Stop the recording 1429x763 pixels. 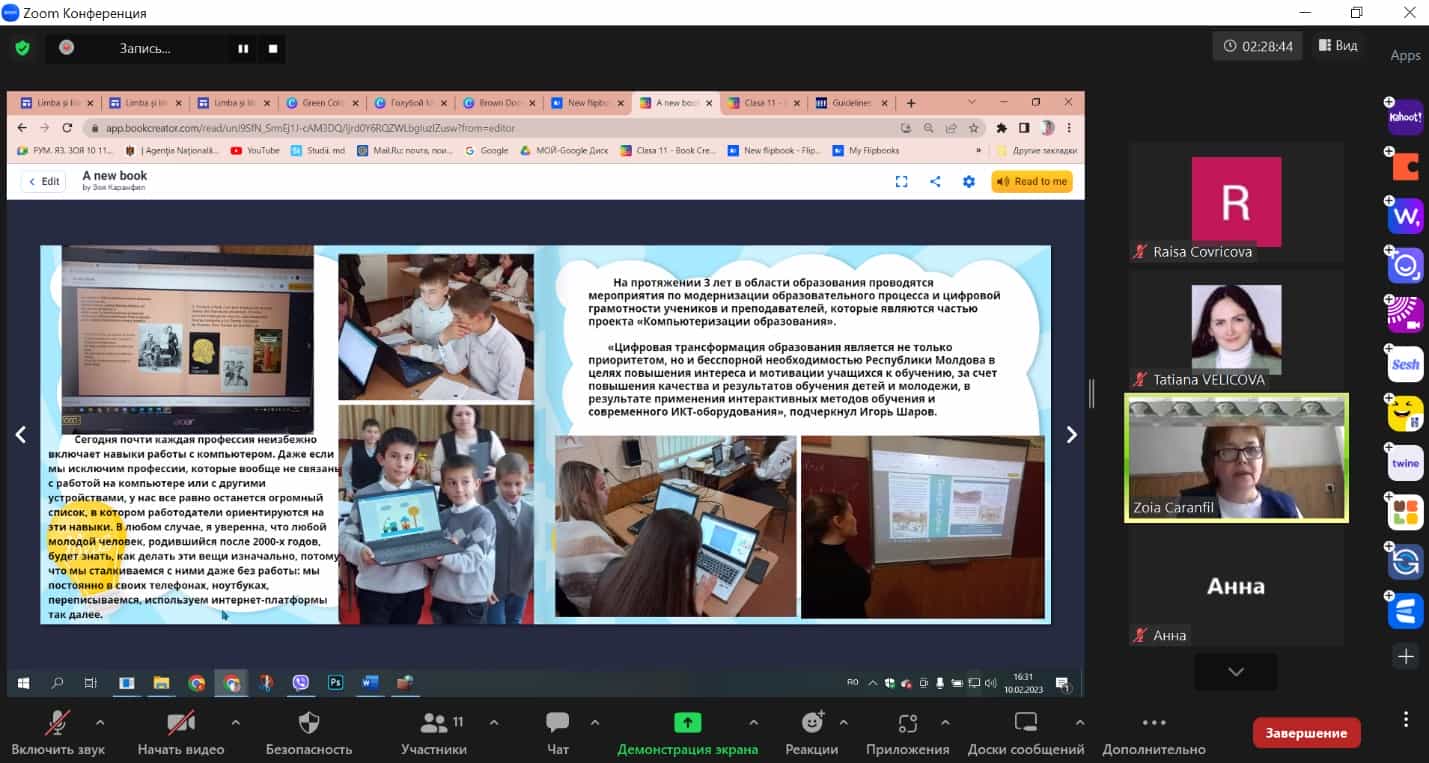click(273, 48)
